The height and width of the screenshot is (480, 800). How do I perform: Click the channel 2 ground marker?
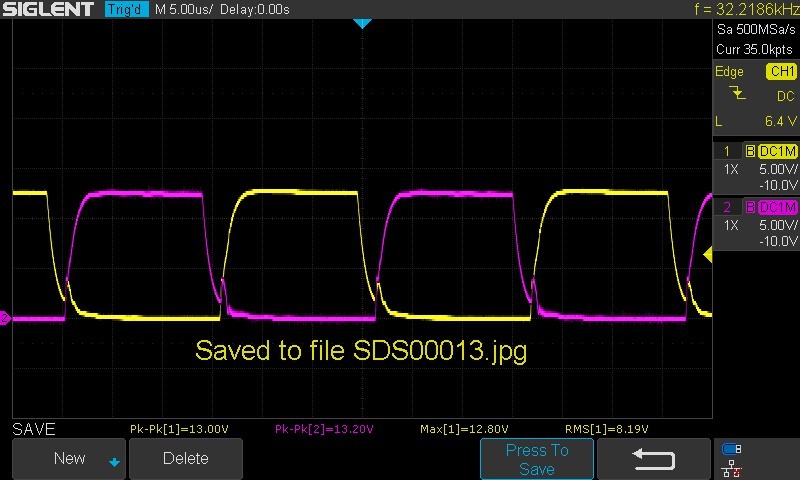5,318
